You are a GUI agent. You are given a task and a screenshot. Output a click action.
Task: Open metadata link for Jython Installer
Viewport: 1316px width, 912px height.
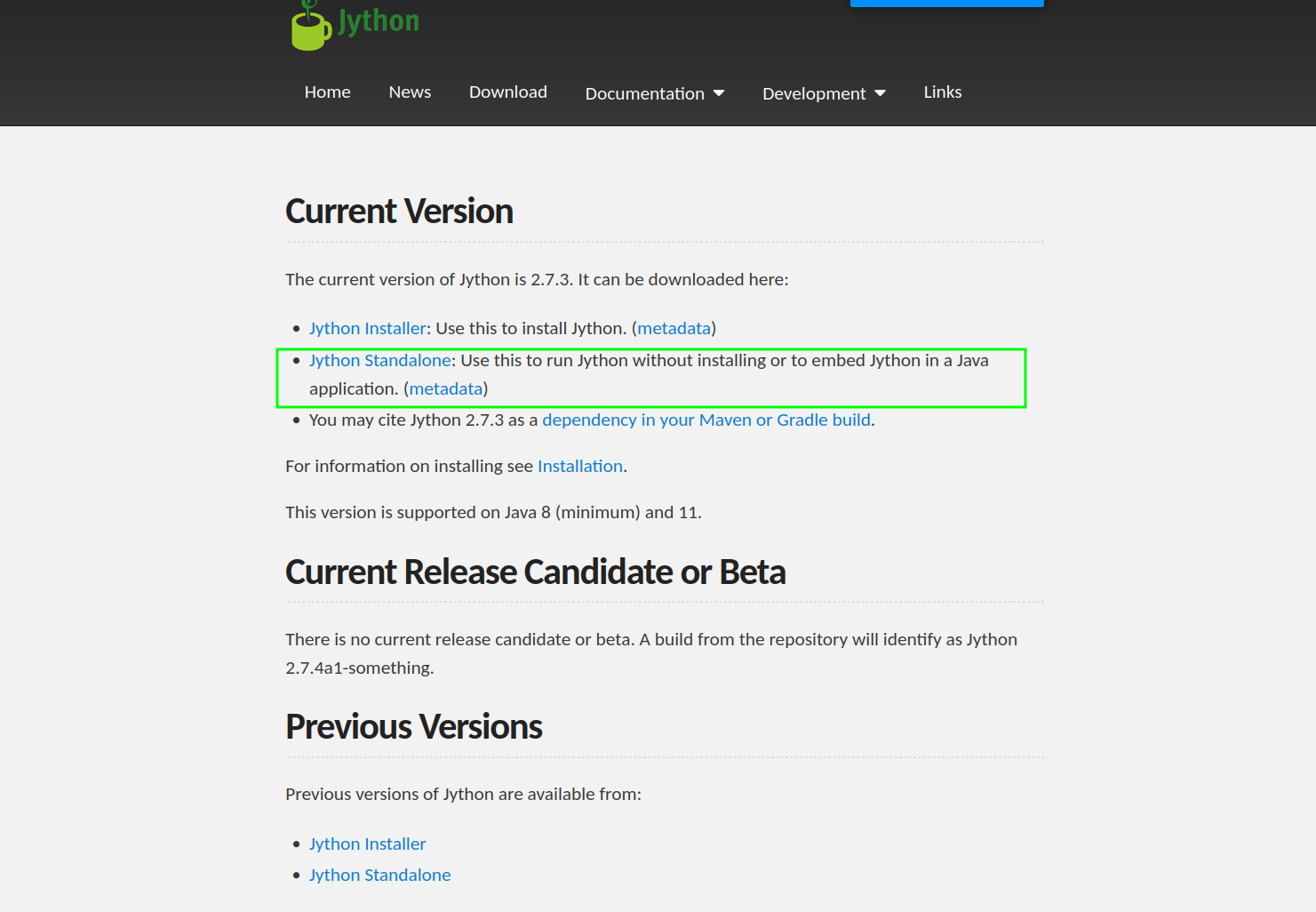click(674, 329)
